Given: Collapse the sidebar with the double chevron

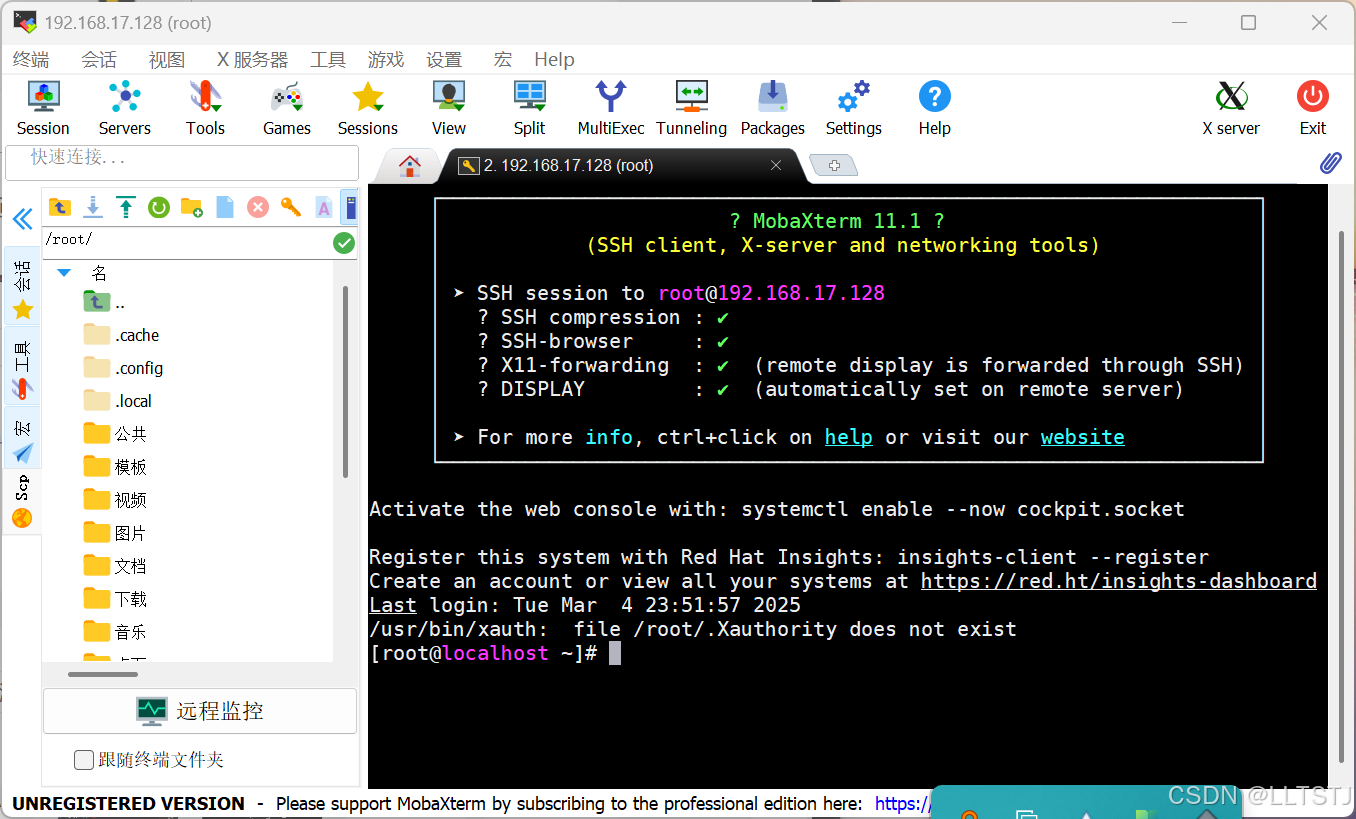Looking at the screenshot, I should click(22, 219).
